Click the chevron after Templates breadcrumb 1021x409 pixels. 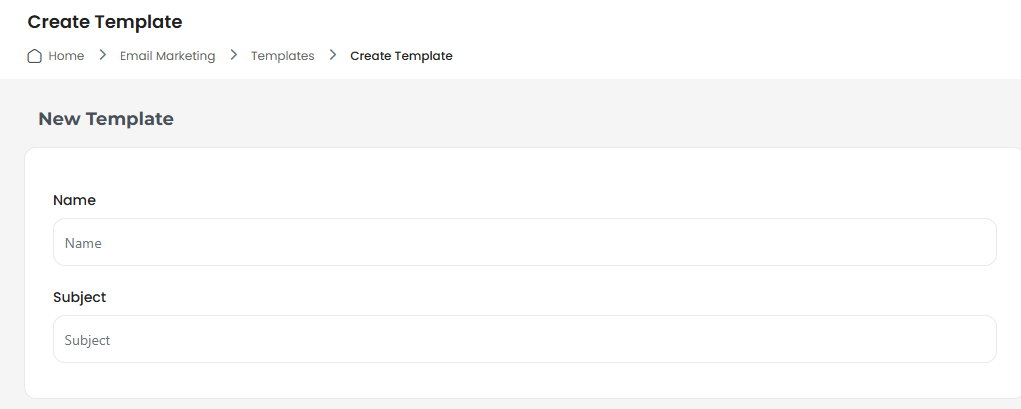pos(333,55)
